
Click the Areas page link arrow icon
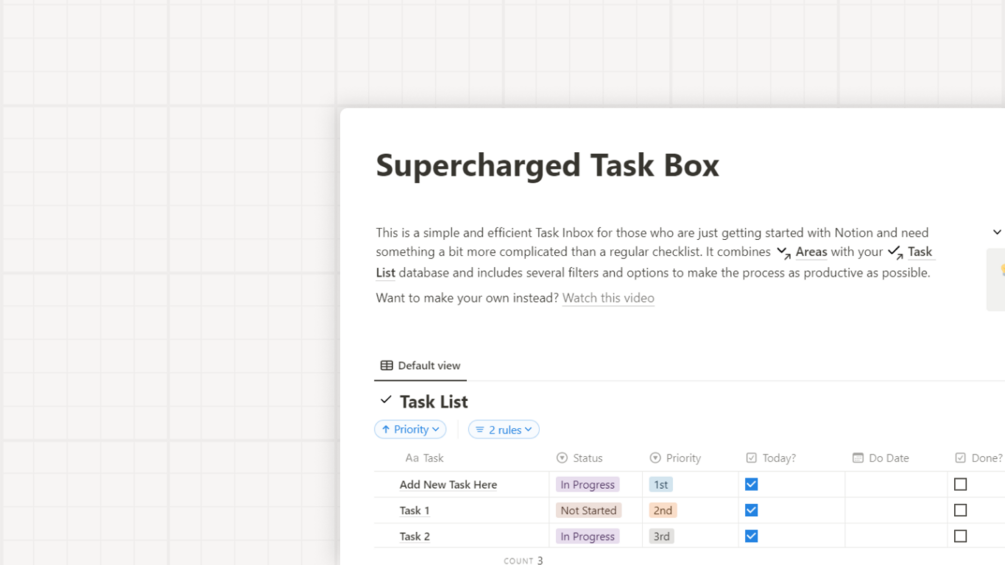[x=783, y=252]
